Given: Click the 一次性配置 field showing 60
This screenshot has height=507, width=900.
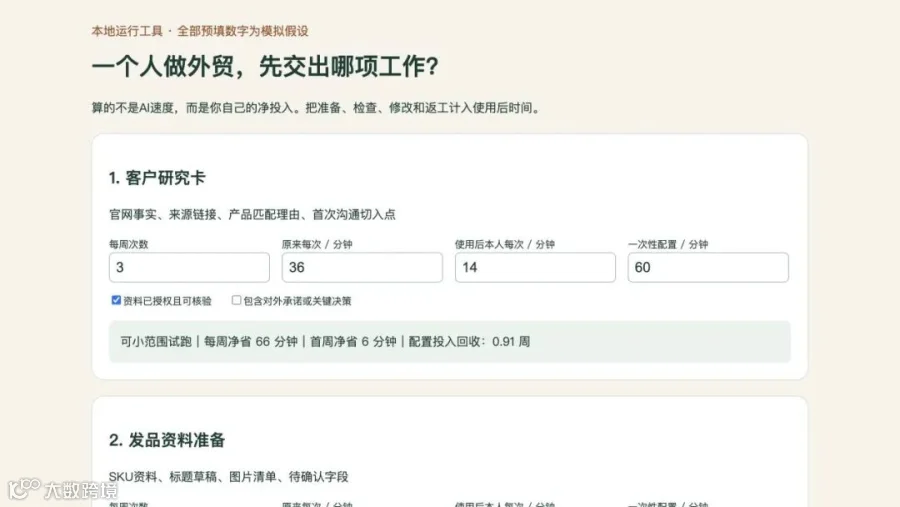Looking at the screenshot, I should click(708, 267).
